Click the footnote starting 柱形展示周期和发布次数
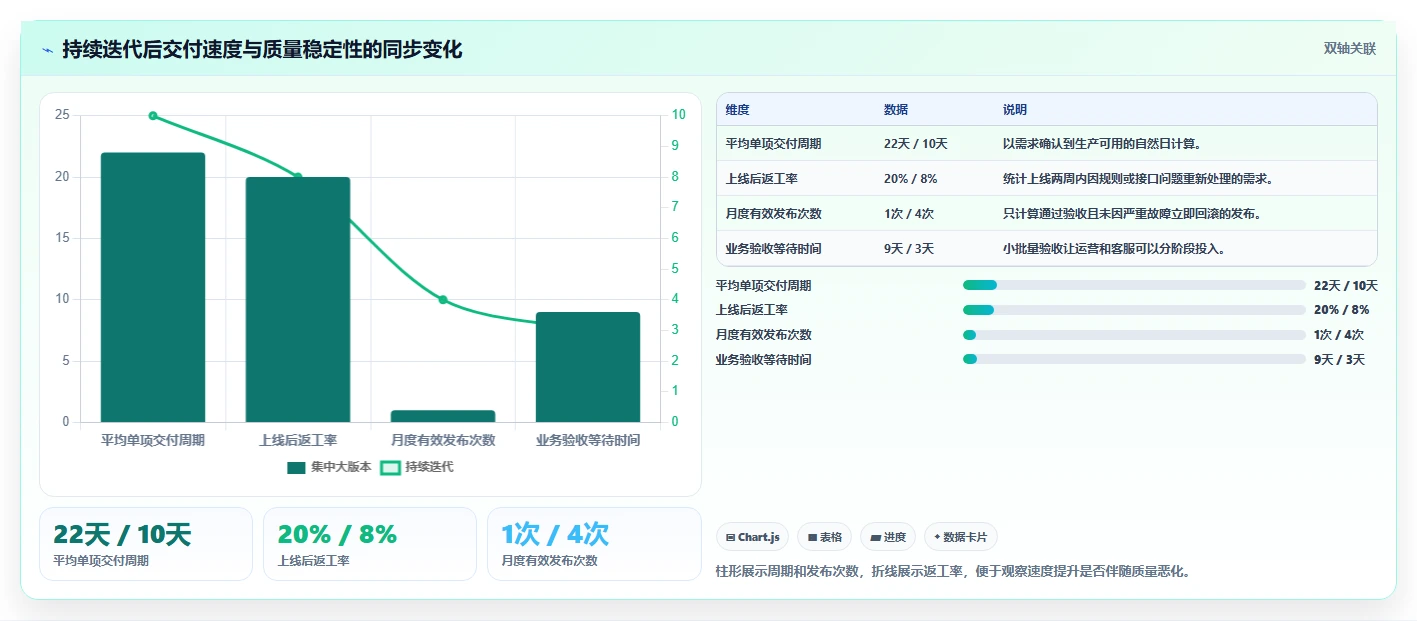This screenshot has height=621, width=1417. 953,572
